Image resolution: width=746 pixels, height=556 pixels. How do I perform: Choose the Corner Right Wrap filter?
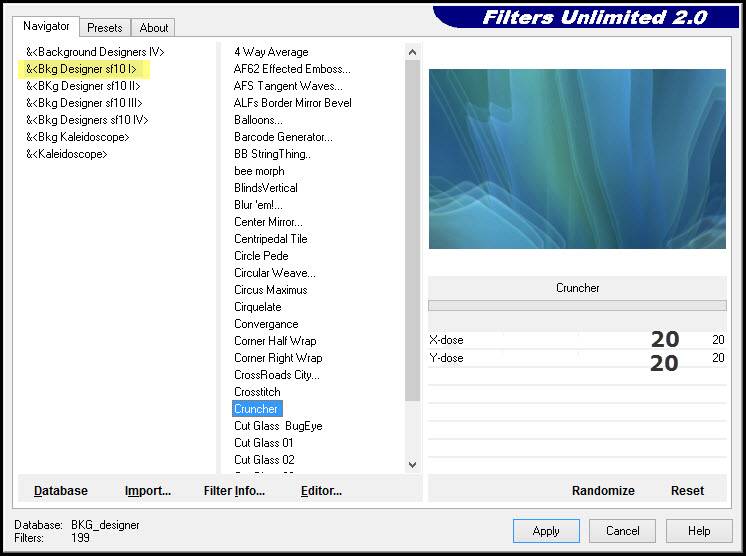(x=278, y=358)
